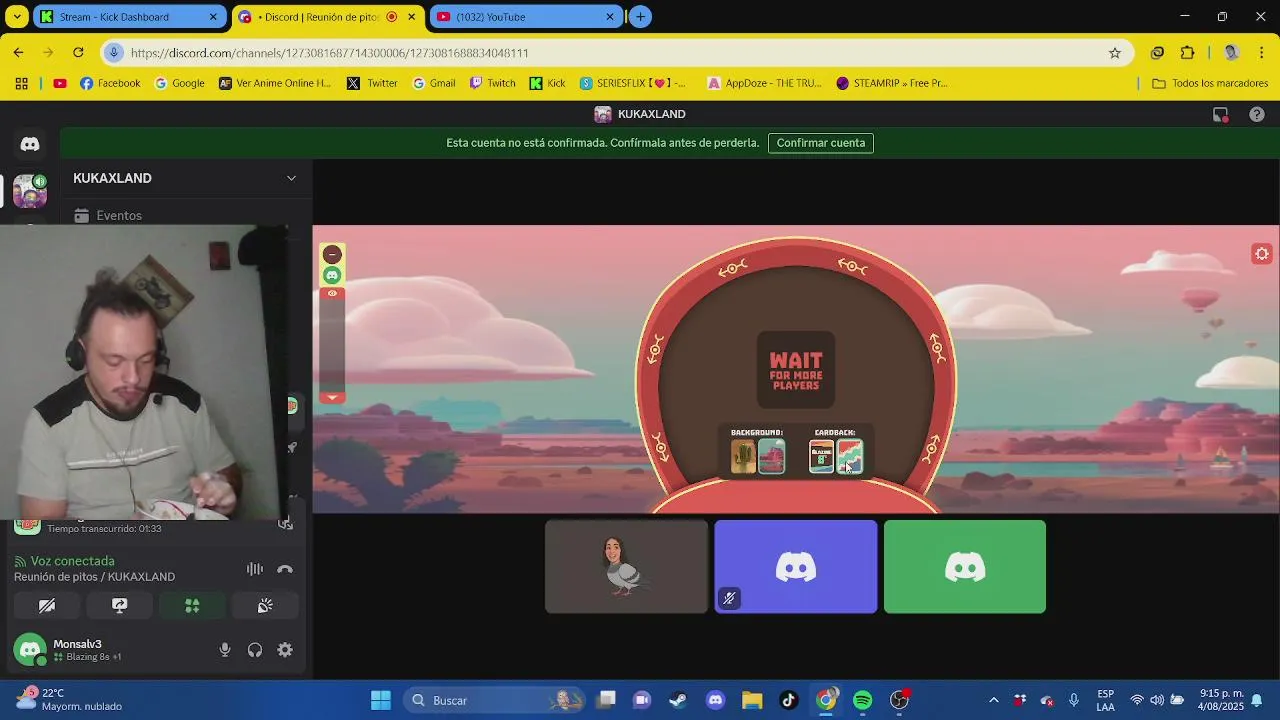Bookmark this page with star icon

pyautogui.click(x=1115, y=53)
